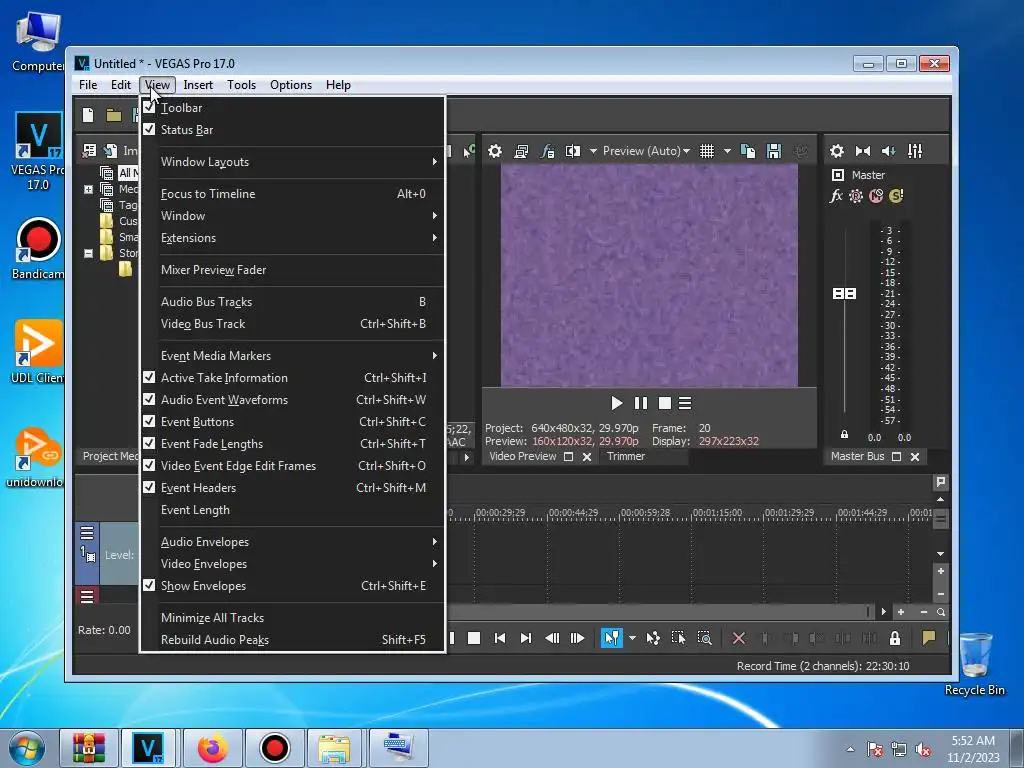The height and width of the screenshot is (768, 1024).
Task: Play video in preview window
Action: (616, 404)
